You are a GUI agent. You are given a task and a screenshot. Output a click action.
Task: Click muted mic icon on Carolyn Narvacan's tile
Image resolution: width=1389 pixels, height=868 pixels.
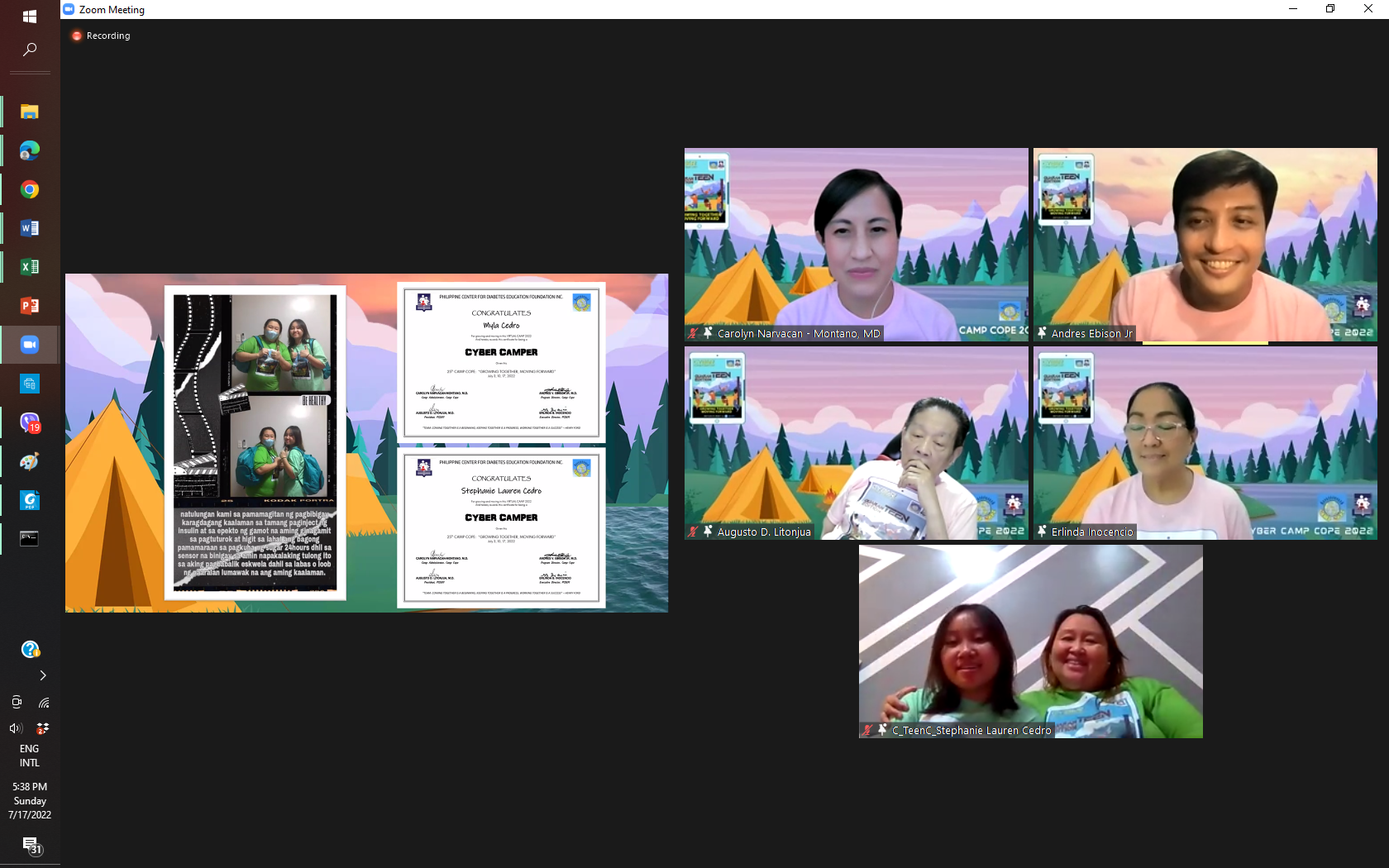coord(693,333)
